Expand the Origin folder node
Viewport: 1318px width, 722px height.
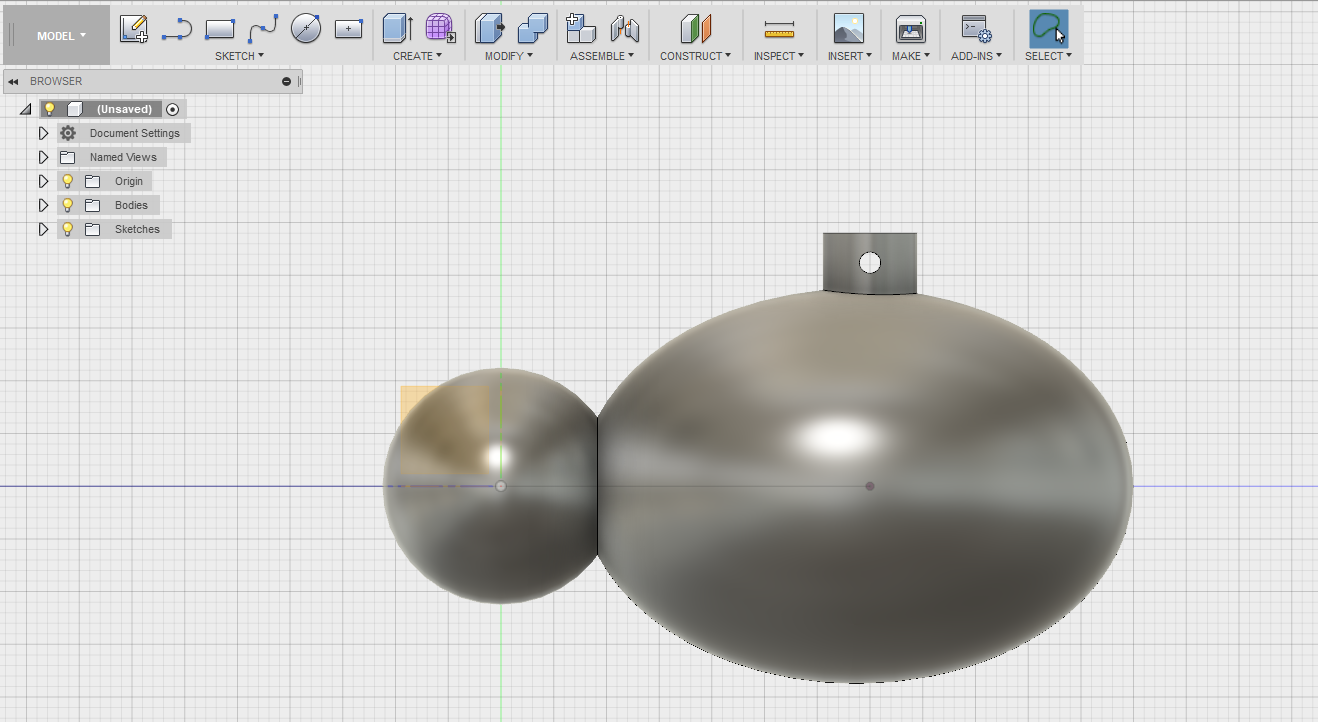pyautogui.click(x=43, y=181)
